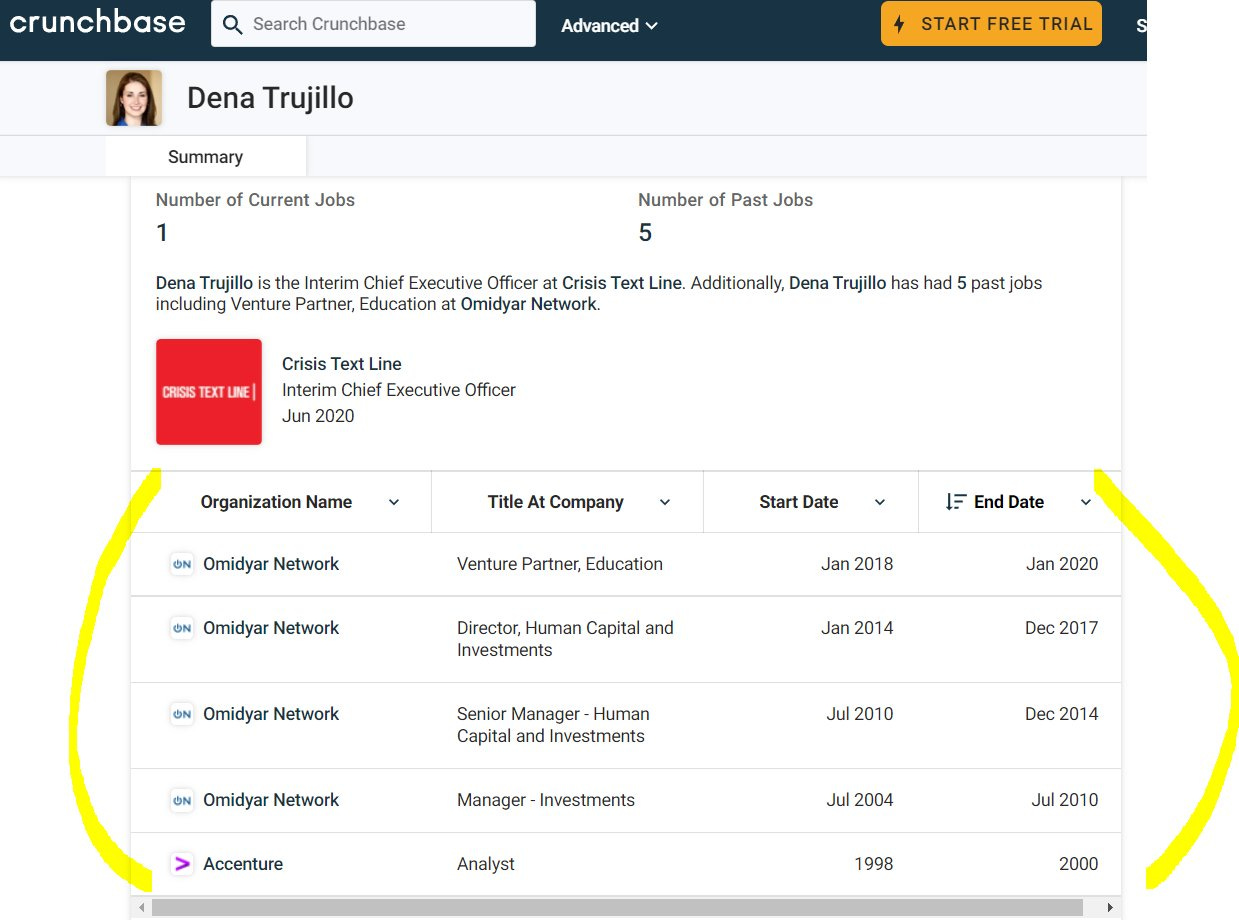Open Omidyar Network in Director row

(271, 628)
